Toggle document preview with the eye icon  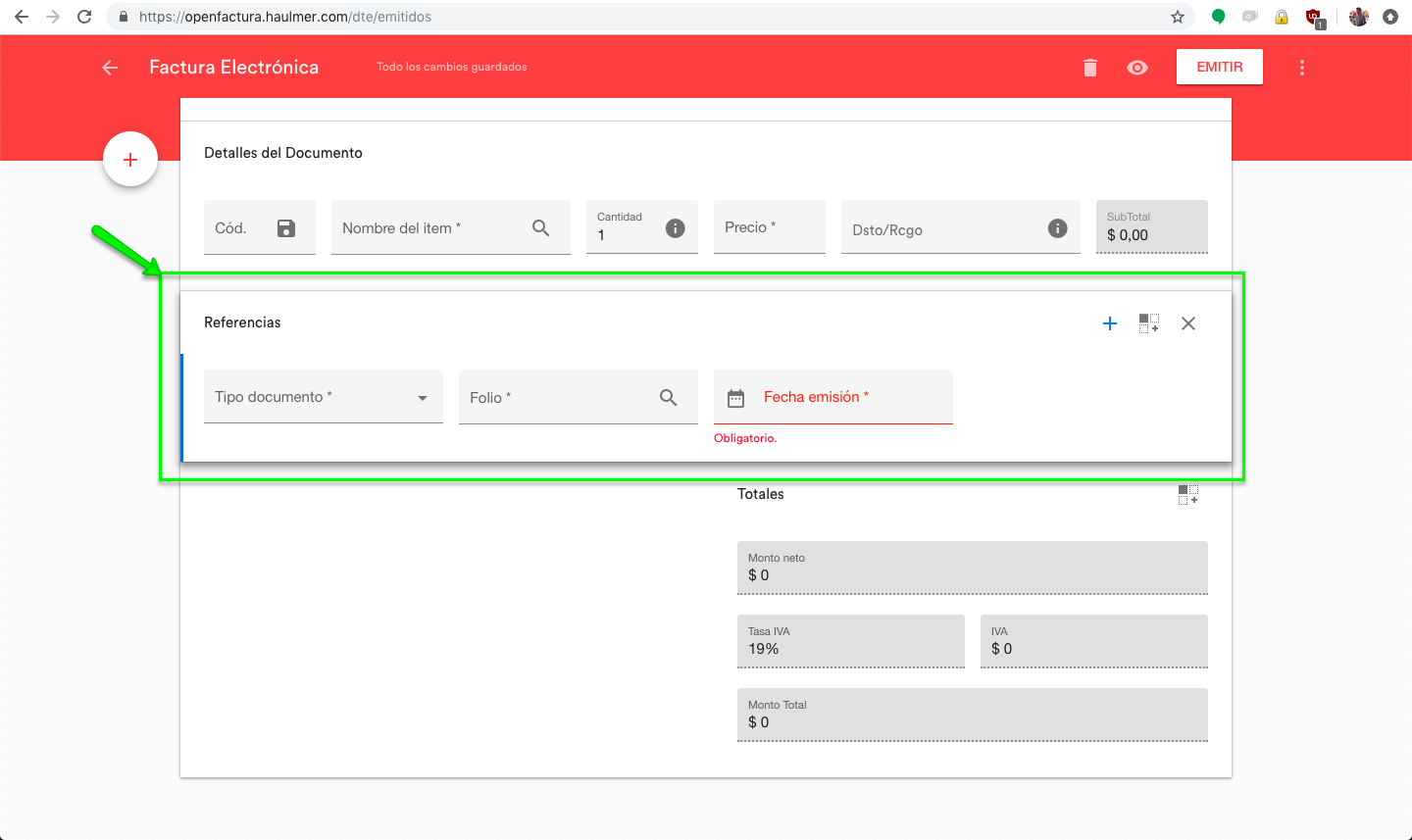(1137, 68)
